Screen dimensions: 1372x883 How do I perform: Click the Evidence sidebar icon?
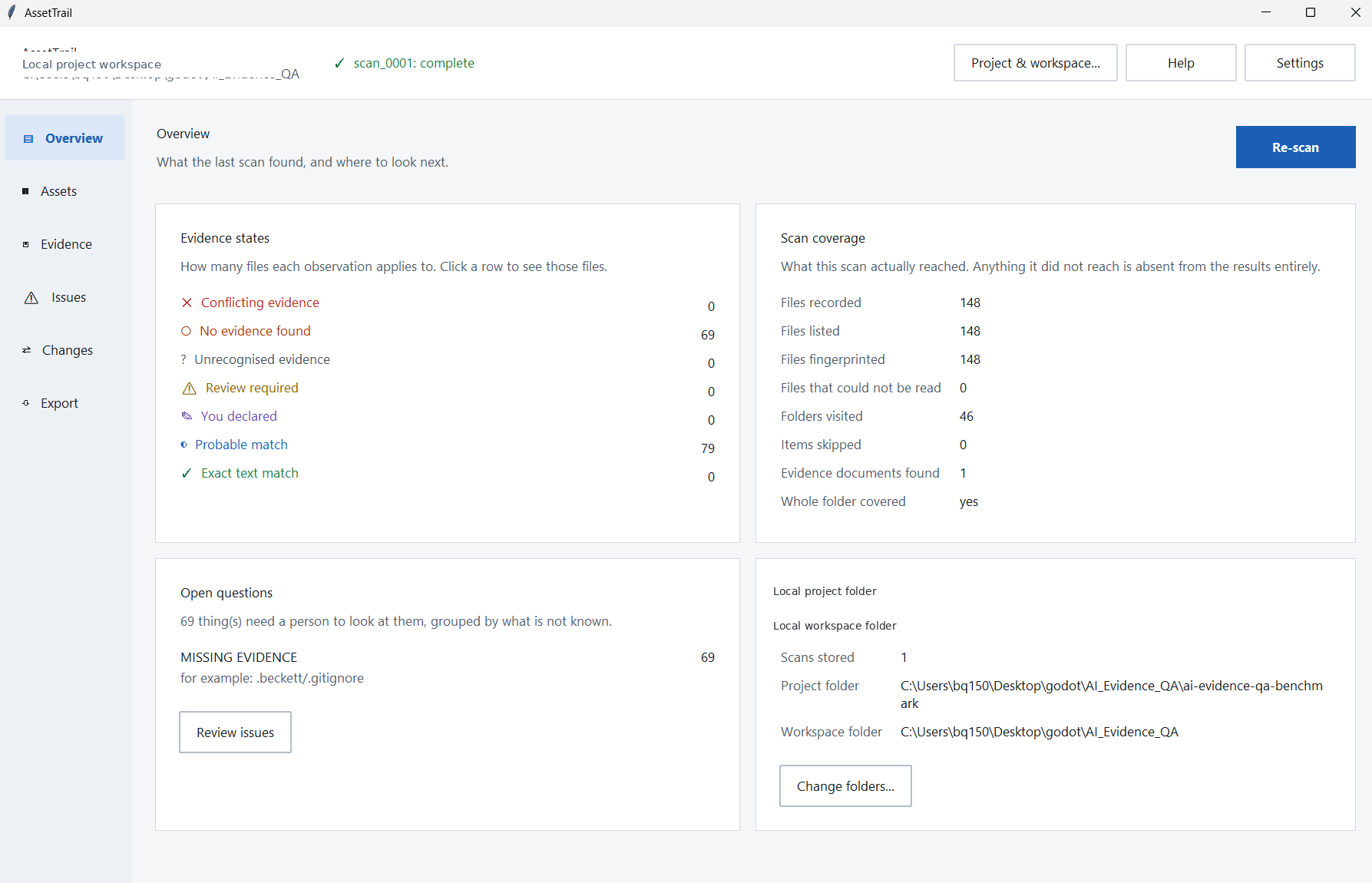25,244
